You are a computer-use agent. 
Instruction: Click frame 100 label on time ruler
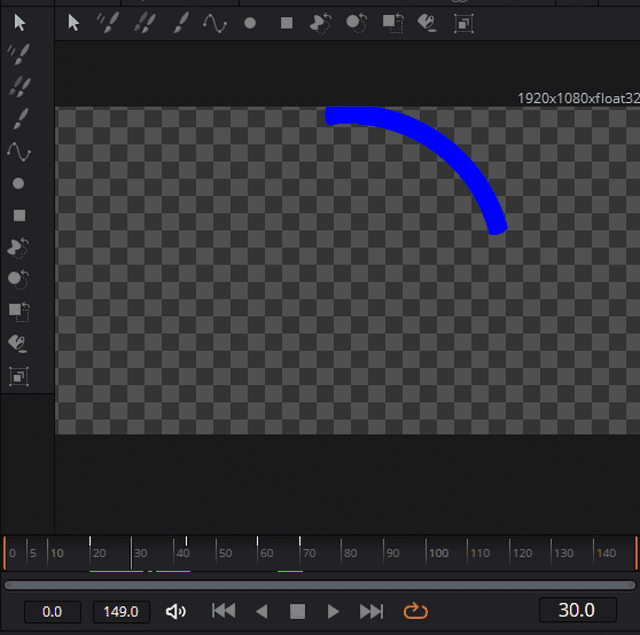point(439,553)
